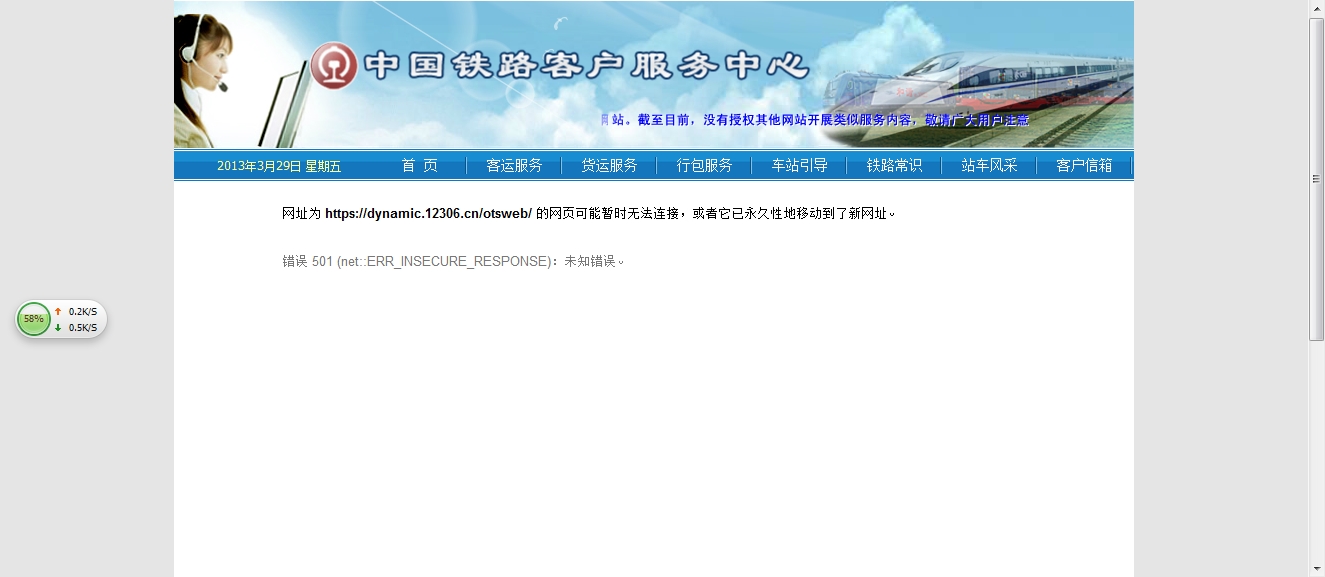The image size is (1325, 577).
Task: Click the green download speed arrow icon
Action: (x=58, y=327)
